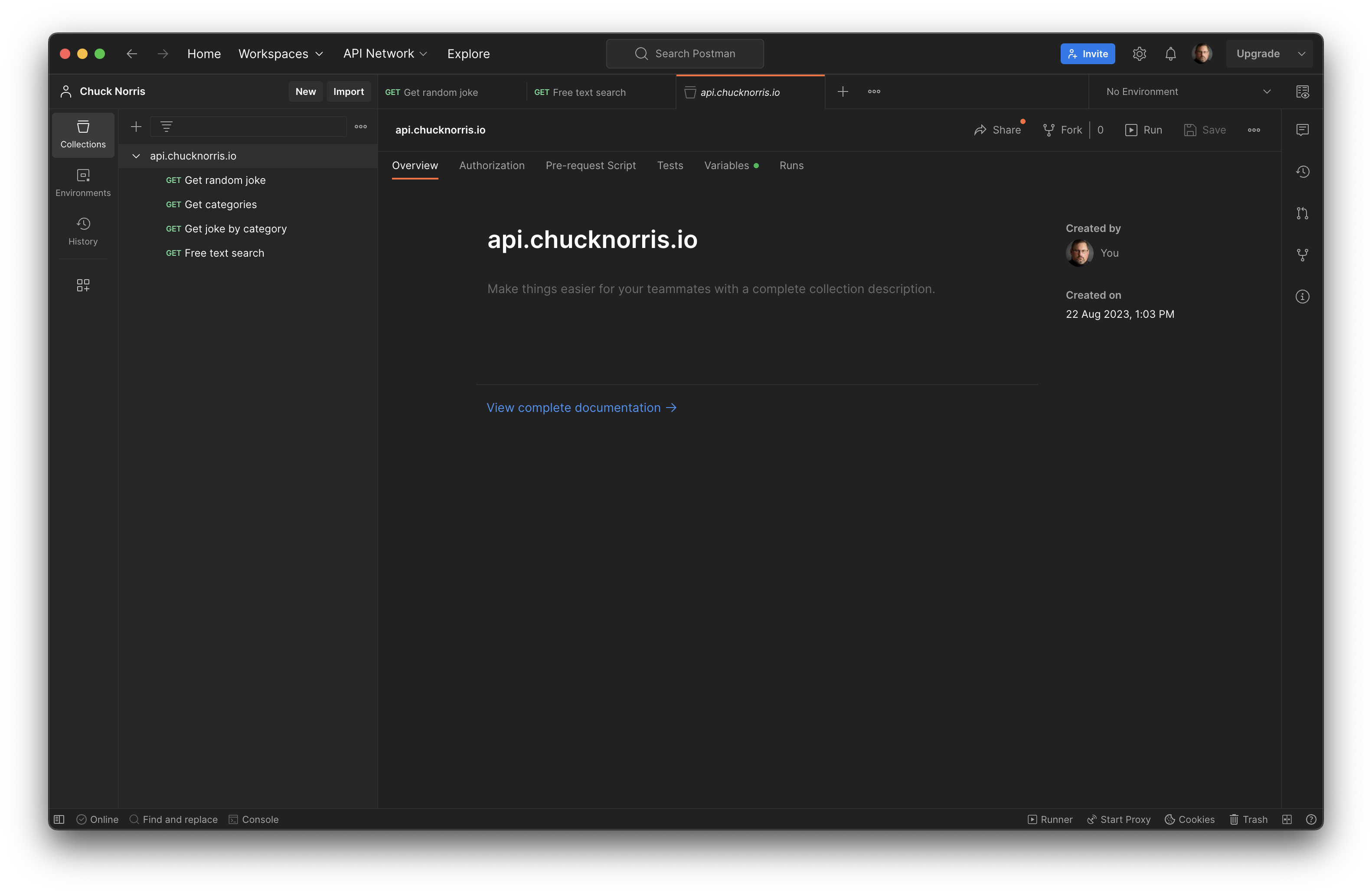This screenshot has width=1372, height=894.
Task: Open Cookies manager in status bar
Action: (1189, 819)
